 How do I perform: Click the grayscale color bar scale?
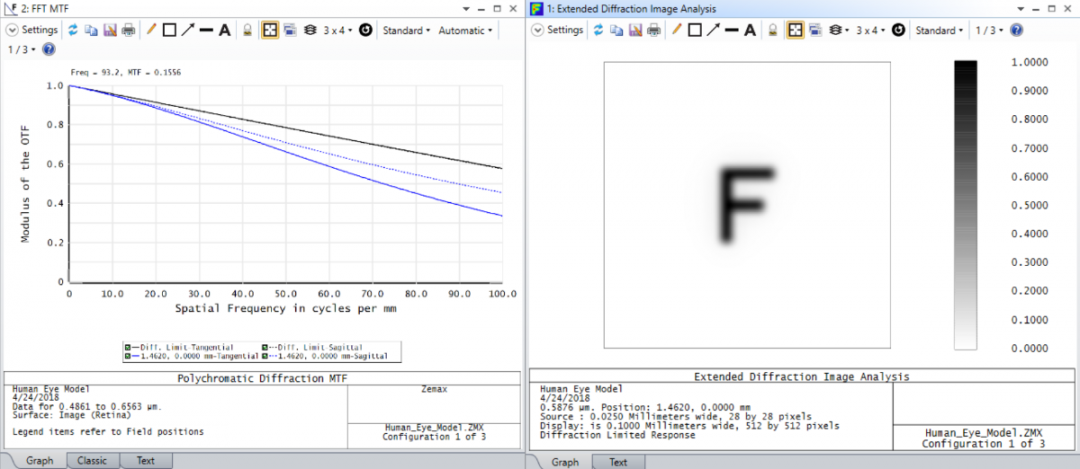click(965, 205)
